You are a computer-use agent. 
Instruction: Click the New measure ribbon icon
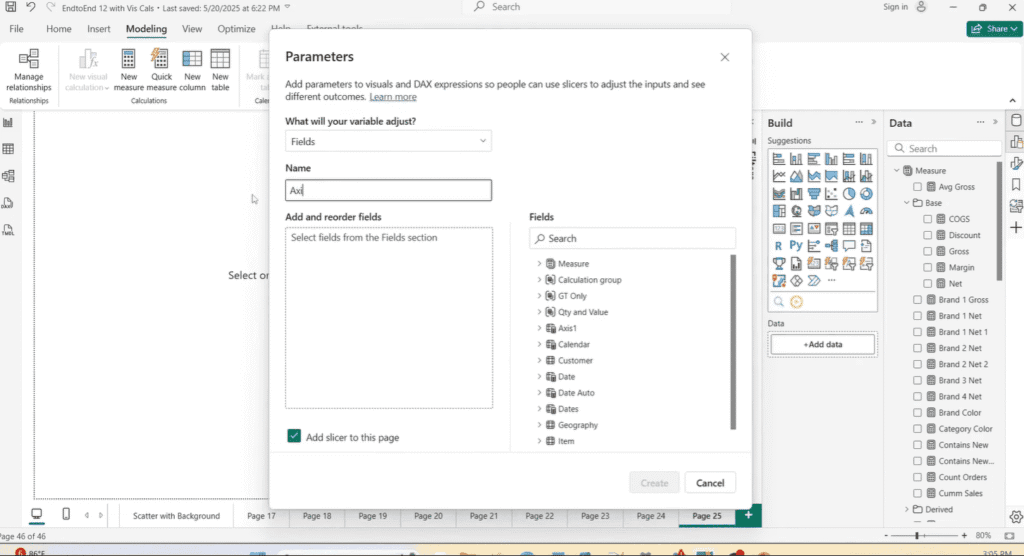point(129,70)
